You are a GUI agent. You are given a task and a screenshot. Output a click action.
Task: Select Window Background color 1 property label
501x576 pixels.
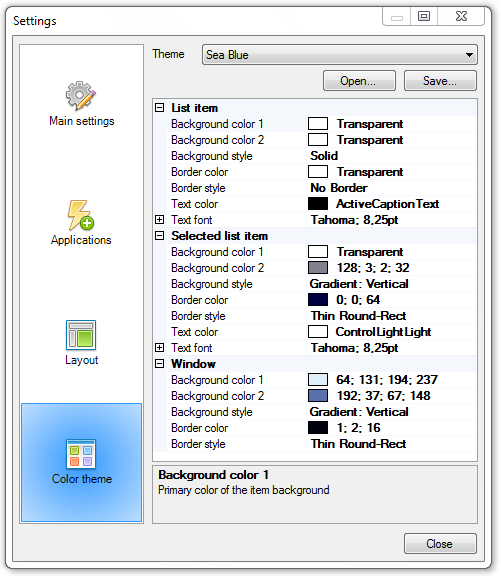[217, 380]
